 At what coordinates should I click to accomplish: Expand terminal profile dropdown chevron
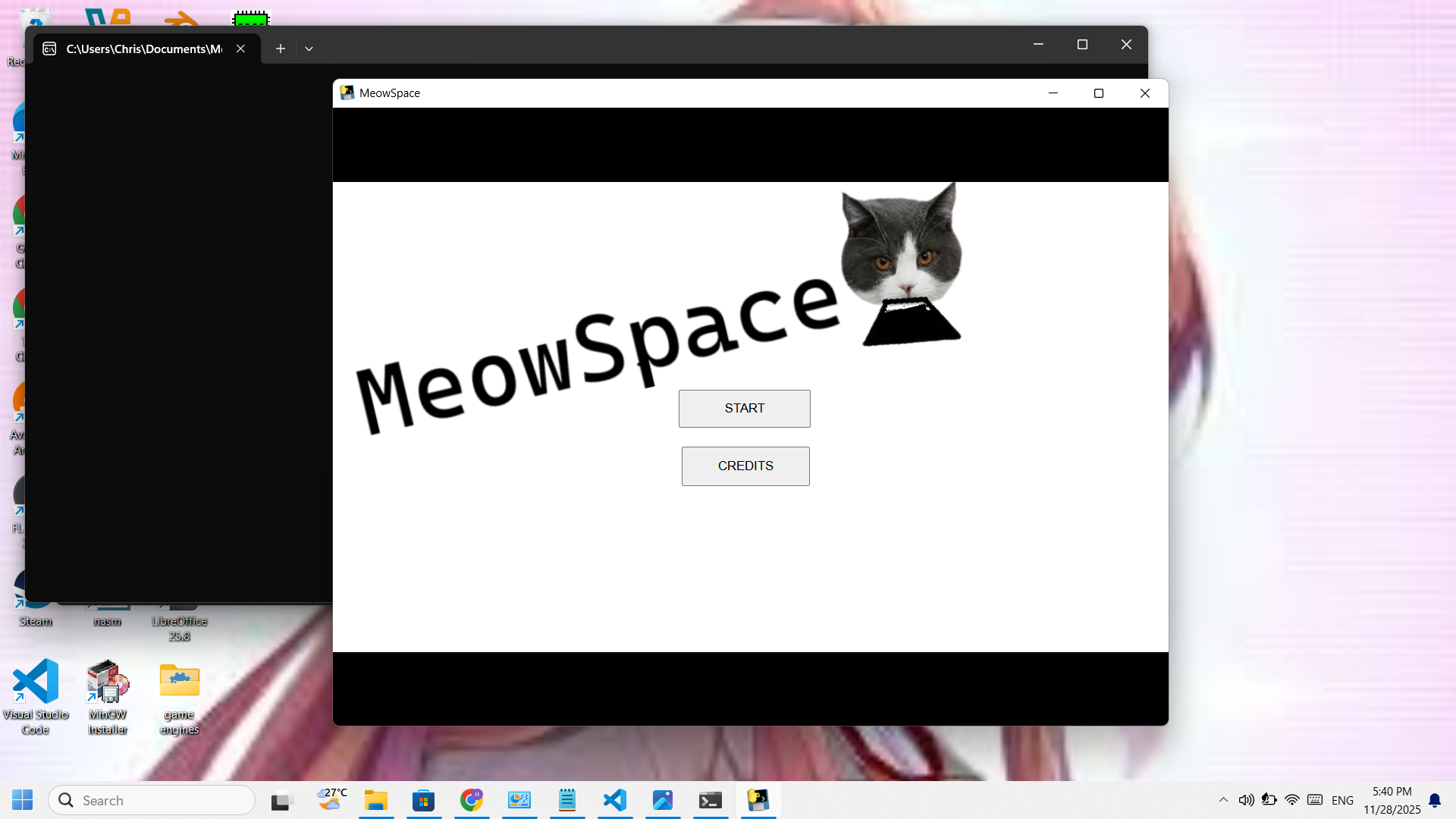click(x=309, y=49)
